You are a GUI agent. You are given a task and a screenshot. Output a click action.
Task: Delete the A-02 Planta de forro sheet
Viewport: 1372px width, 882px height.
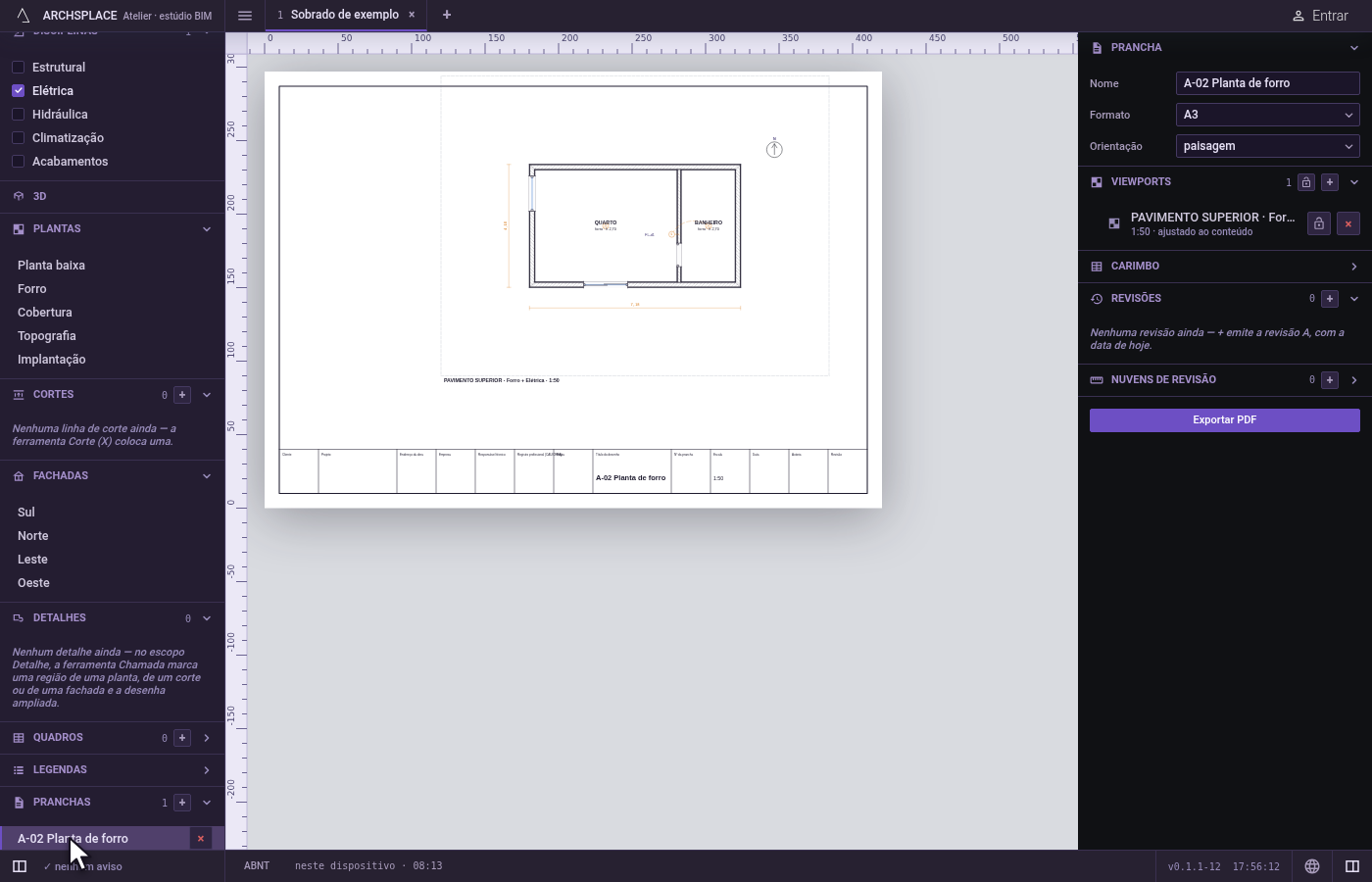coord(201,839)
